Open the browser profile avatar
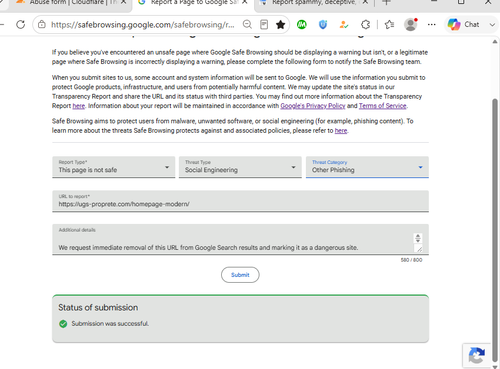This screenshot has height=369, width=500. 411,25
